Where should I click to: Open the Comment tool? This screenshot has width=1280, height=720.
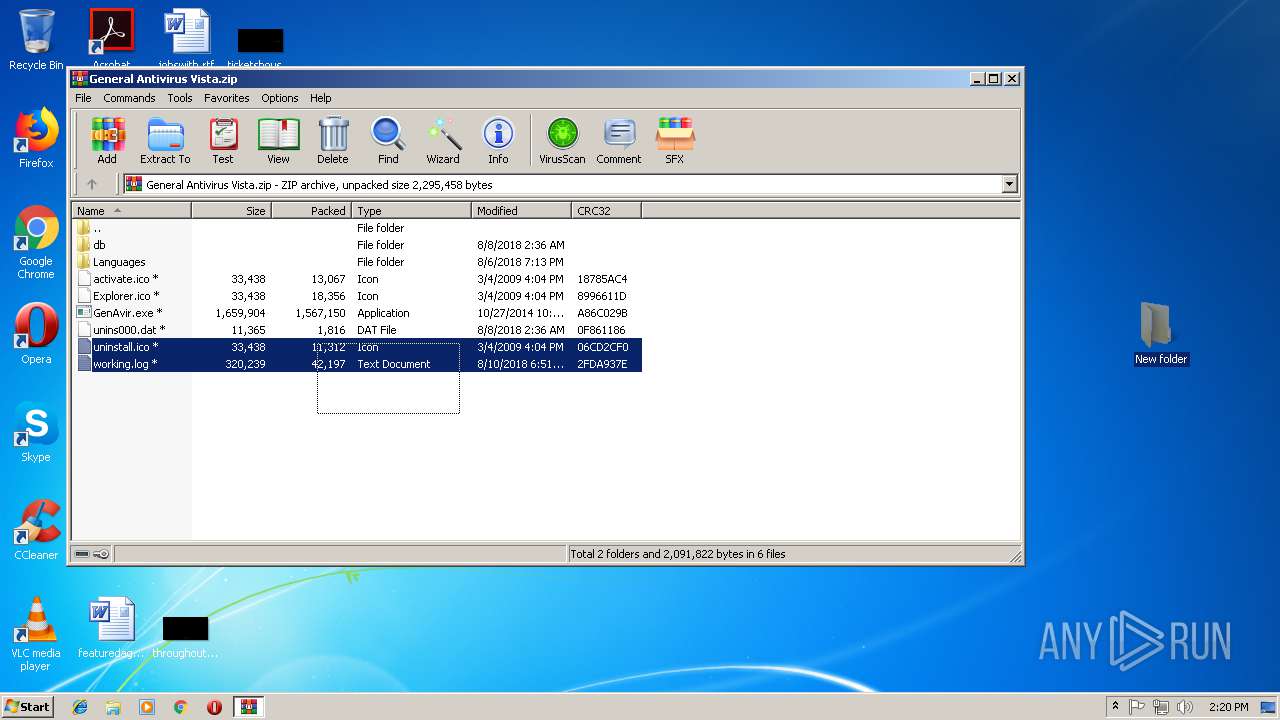pos(619,140)
